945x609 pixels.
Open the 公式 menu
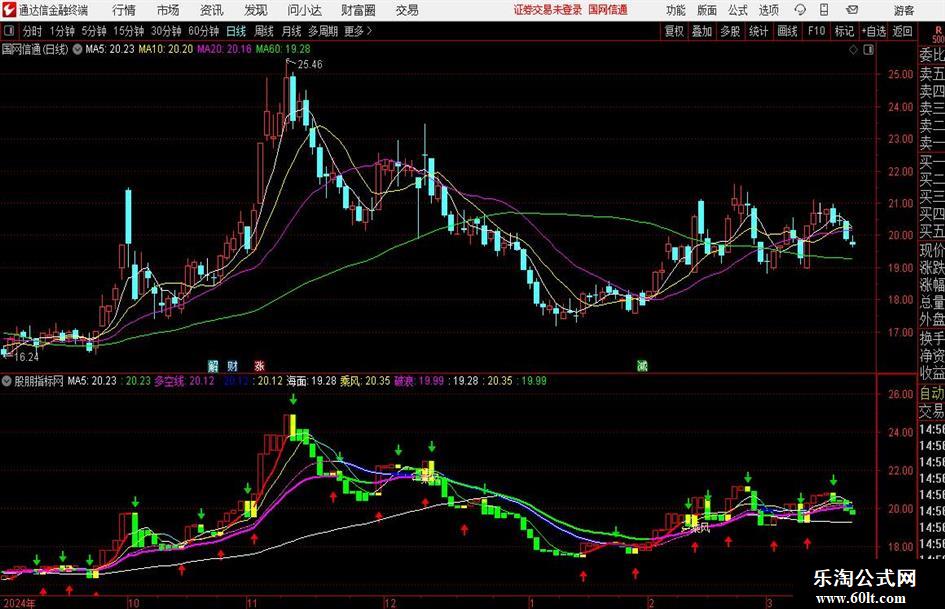click(x=737, y=10)
